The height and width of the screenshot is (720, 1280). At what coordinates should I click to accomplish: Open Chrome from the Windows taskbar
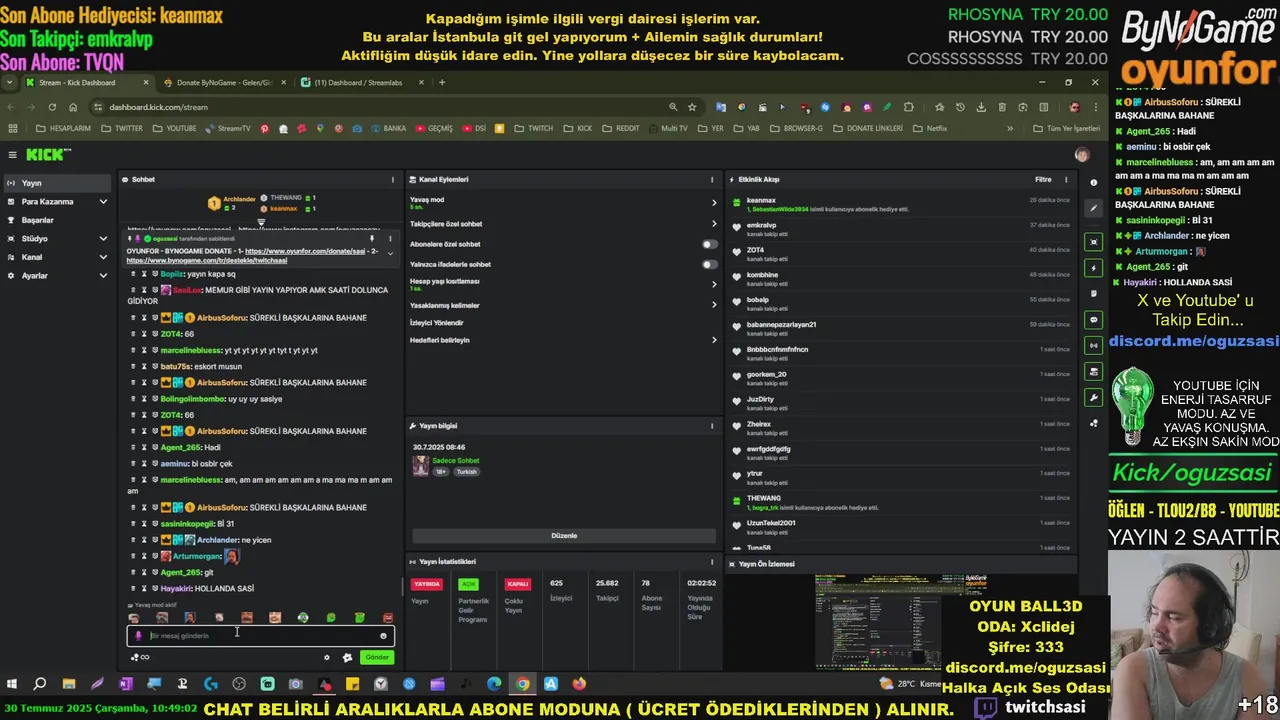pyautogui.click(x=523, y=684)
